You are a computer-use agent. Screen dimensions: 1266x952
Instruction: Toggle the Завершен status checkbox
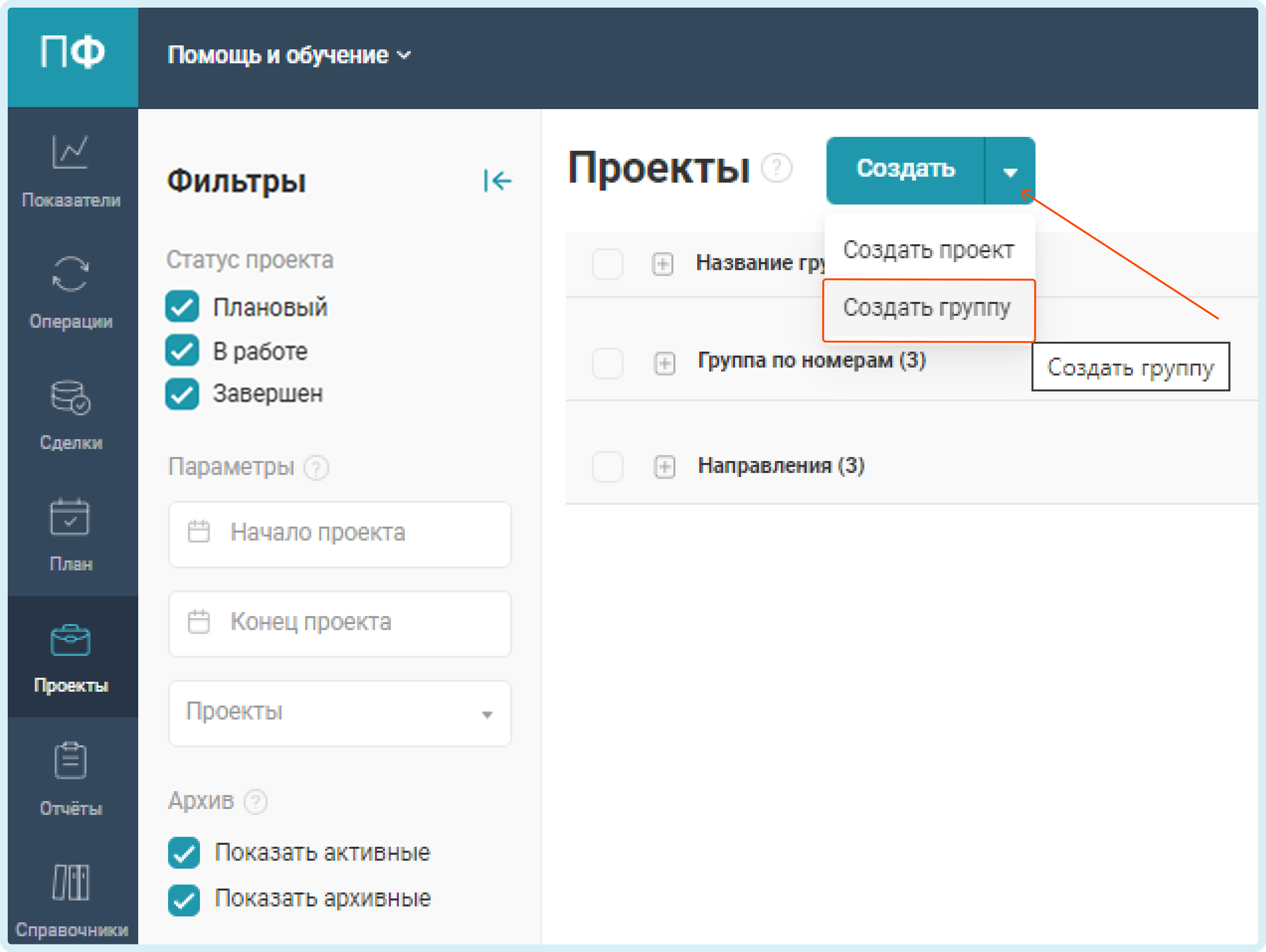pos(182,394)
